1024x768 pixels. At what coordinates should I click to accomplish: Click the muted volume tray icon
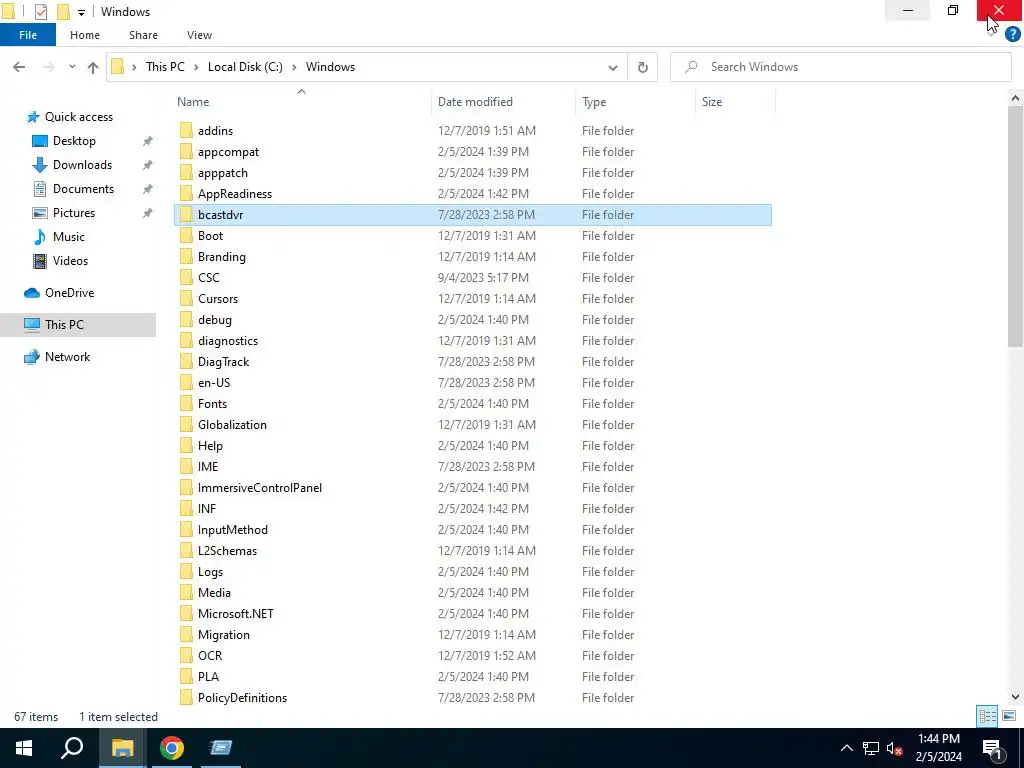point(895,748)
